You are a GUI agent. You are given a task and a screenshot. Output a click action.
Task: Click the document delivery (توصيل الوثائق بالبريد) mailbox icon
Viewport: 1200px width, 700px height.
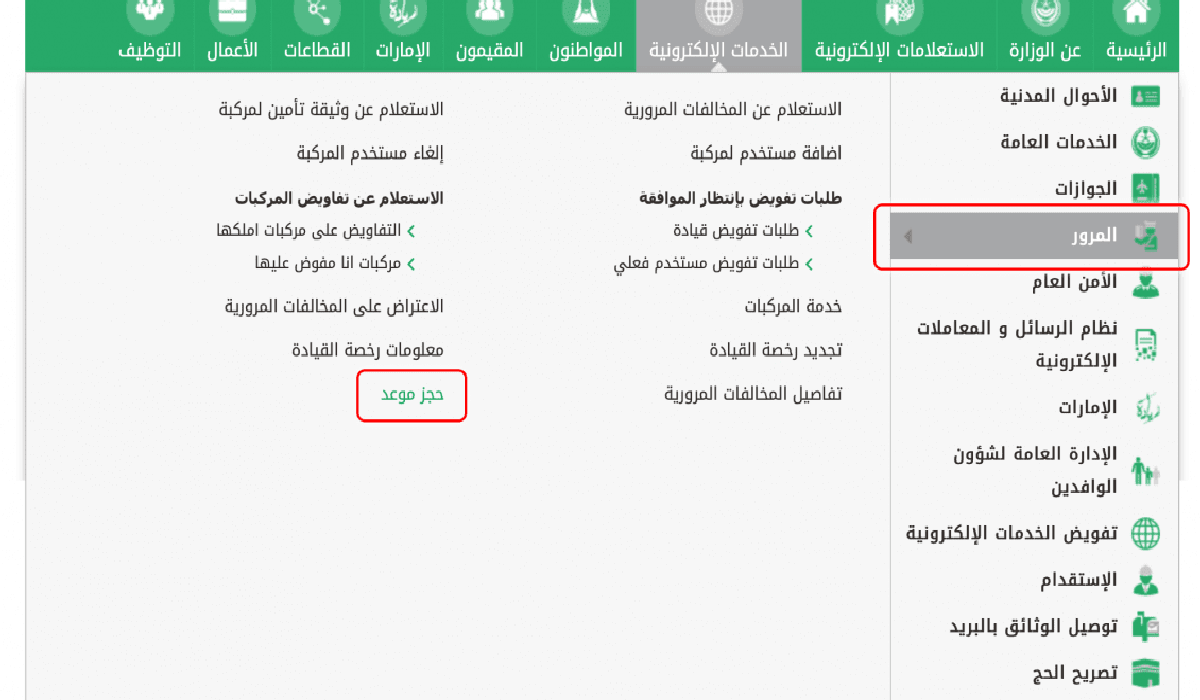click(x=1145, y=627)
